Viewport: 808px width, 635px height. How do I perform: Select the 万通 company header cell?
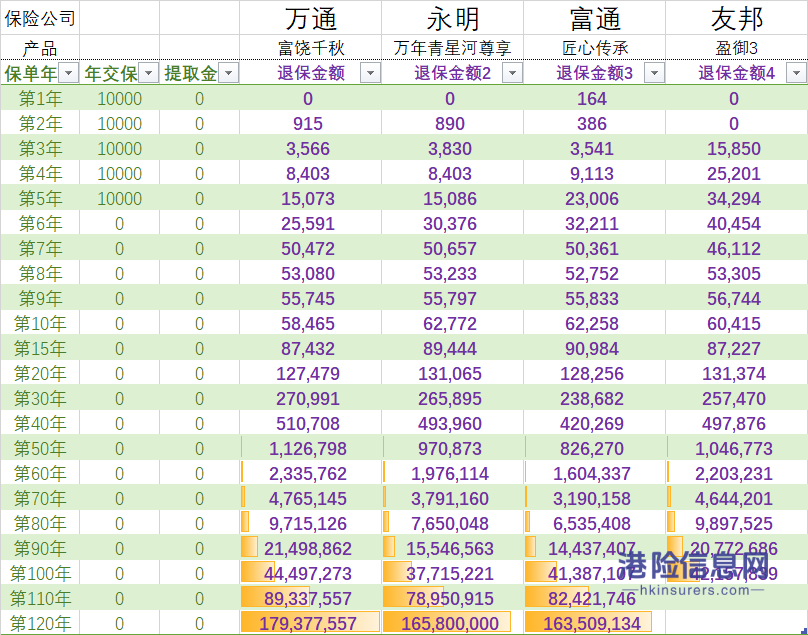pyautogui.click(x=311, y=19)
